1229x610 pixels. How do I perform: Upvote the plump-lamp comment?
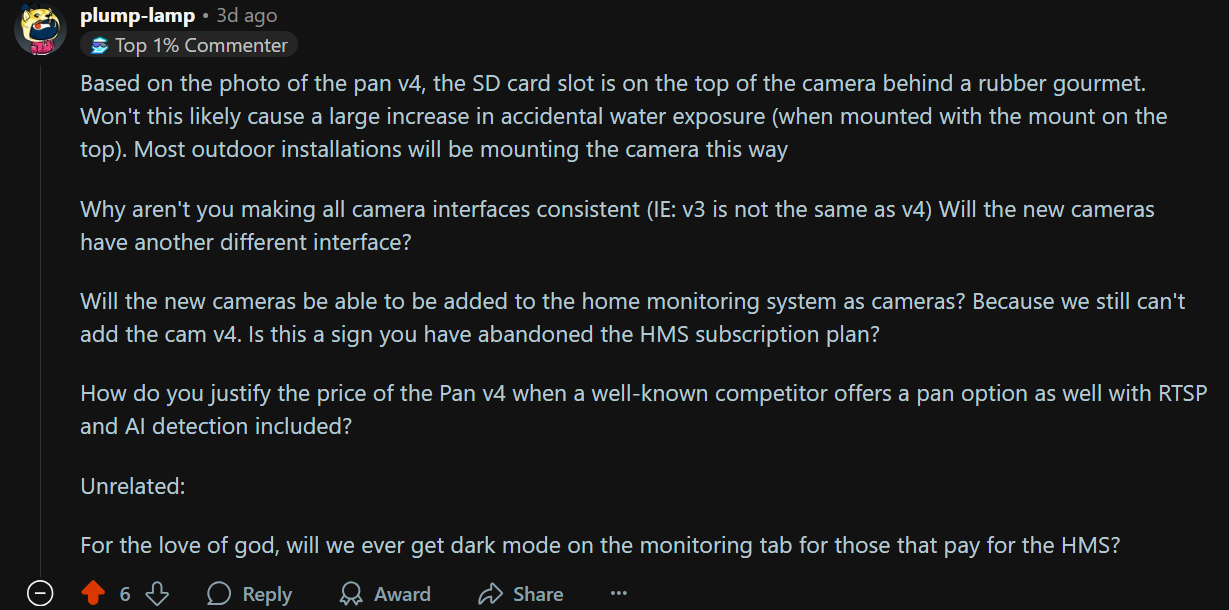click(x=93, y=594)
